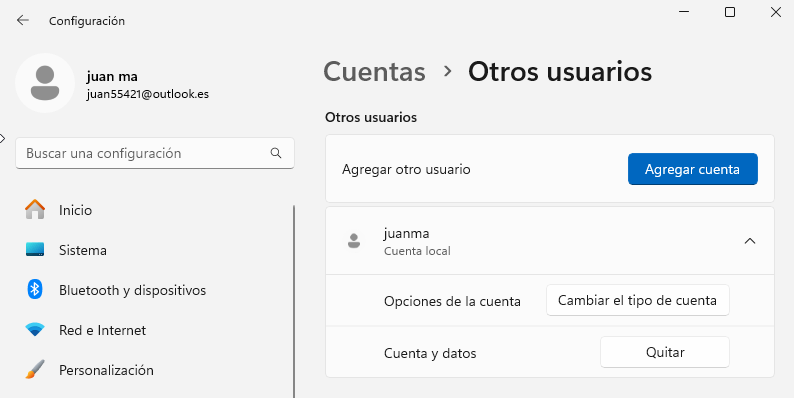Go back with the arrow icon
This screenshot has width=794, height=398.
[22, 20]
